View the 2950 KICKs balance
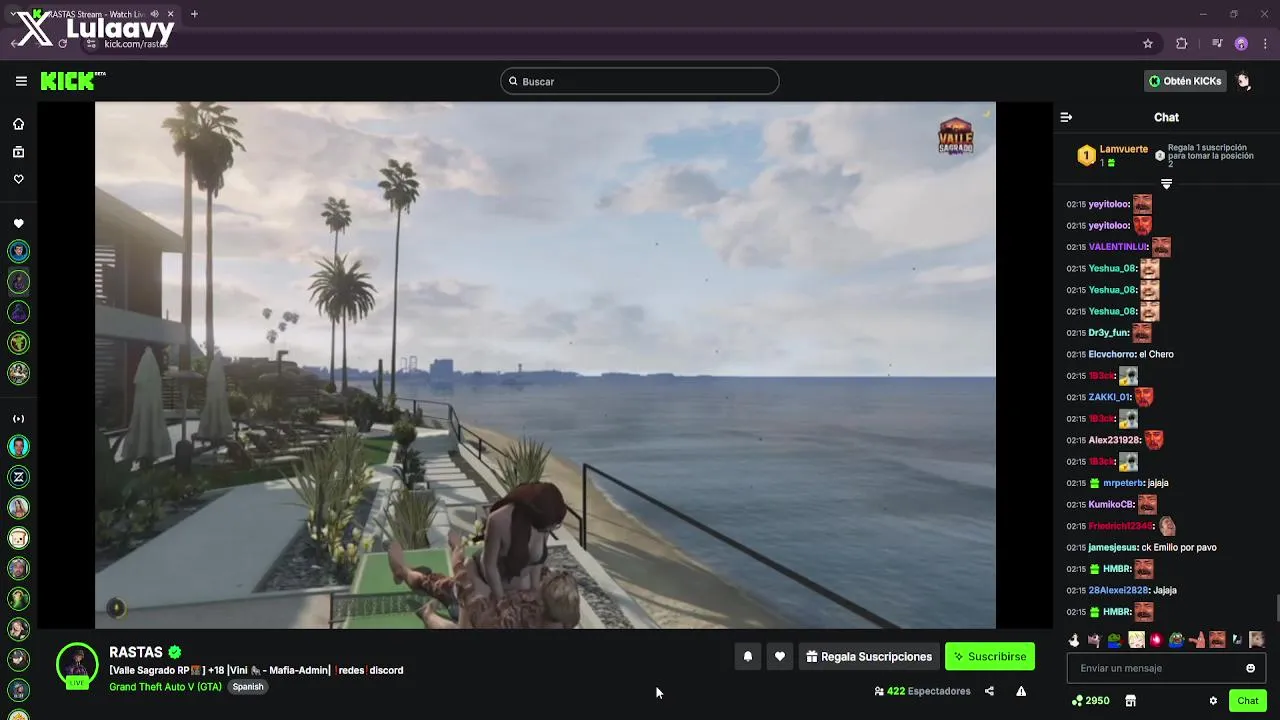The image size is (1280, 720). coord(1090,701)
